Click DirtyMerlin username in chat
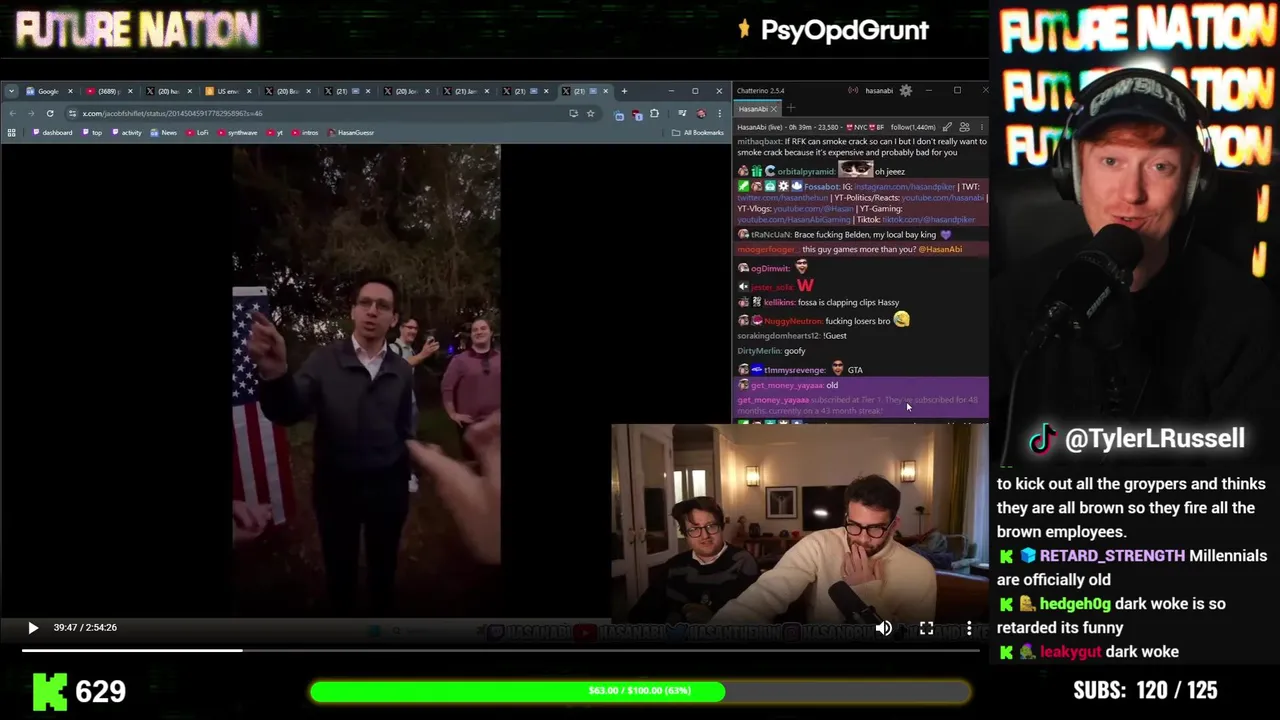This screenshot has width=1280, height=720. click(x=759, y=351)
